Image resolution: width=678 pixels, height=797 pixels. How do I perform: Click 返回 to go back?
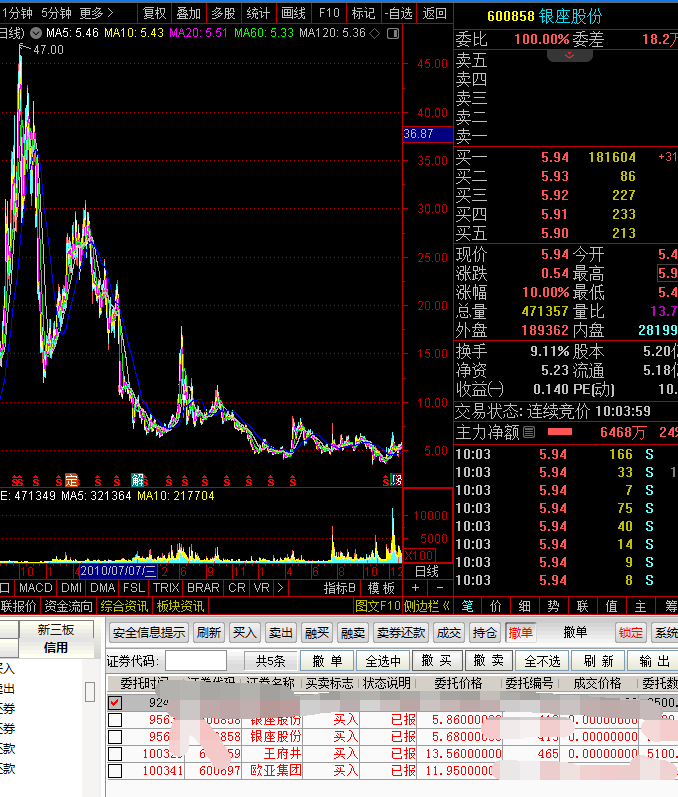pyautogui.click(x=435, y=13)
